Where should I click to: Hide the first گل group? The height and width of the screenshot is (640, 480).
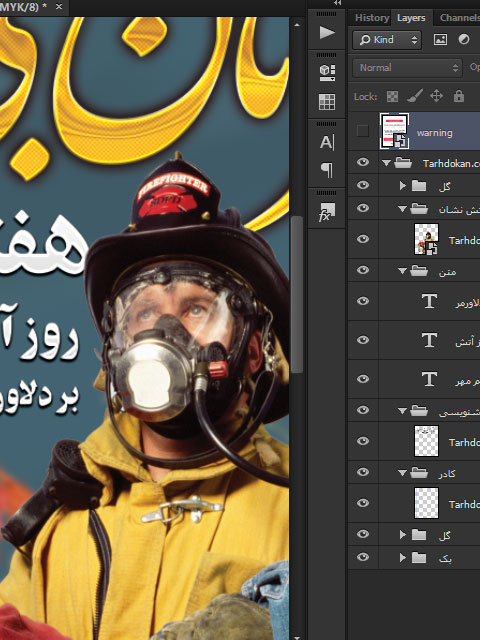363,185
